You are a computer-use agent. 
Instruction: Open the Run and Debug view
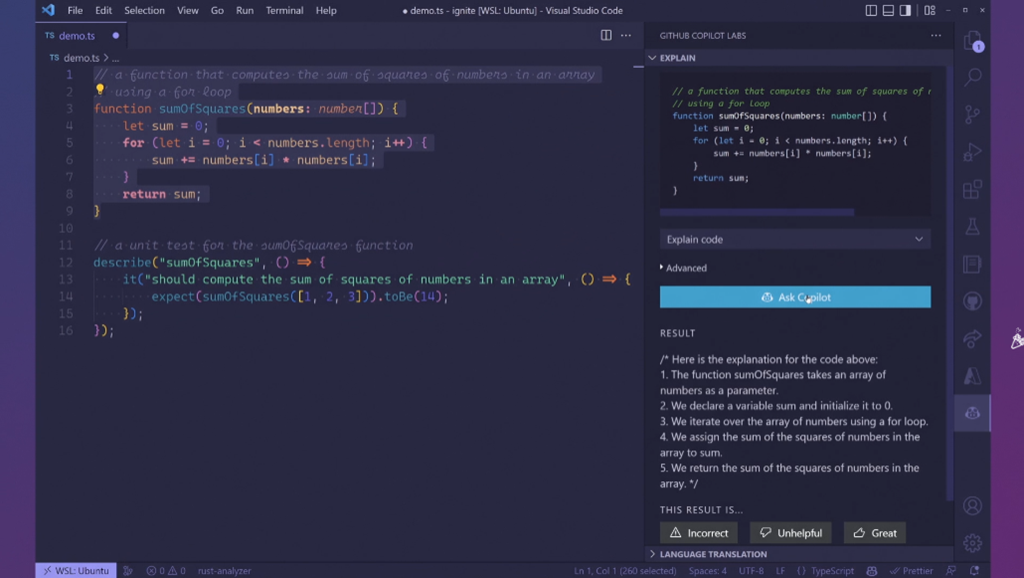[x=972, y=152]
